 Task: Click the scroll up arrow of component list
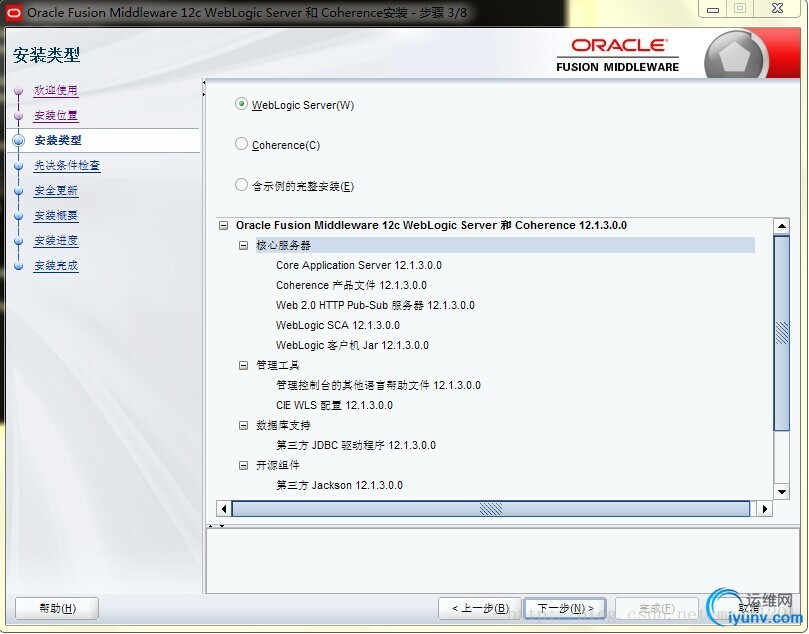[x=782, y=226]
